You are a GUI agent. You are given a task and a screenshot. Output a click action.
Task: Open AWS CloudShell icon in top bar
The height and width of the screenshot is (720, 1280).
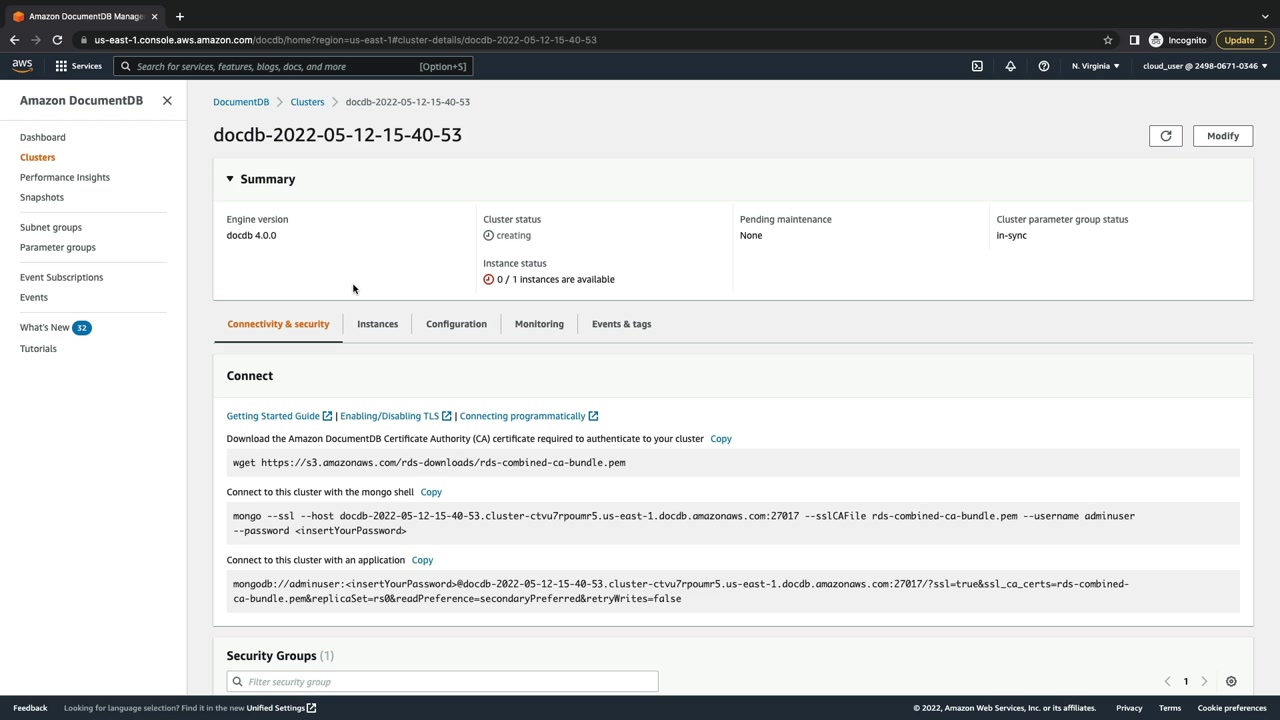pyautogui.click(x=977, y=66)
